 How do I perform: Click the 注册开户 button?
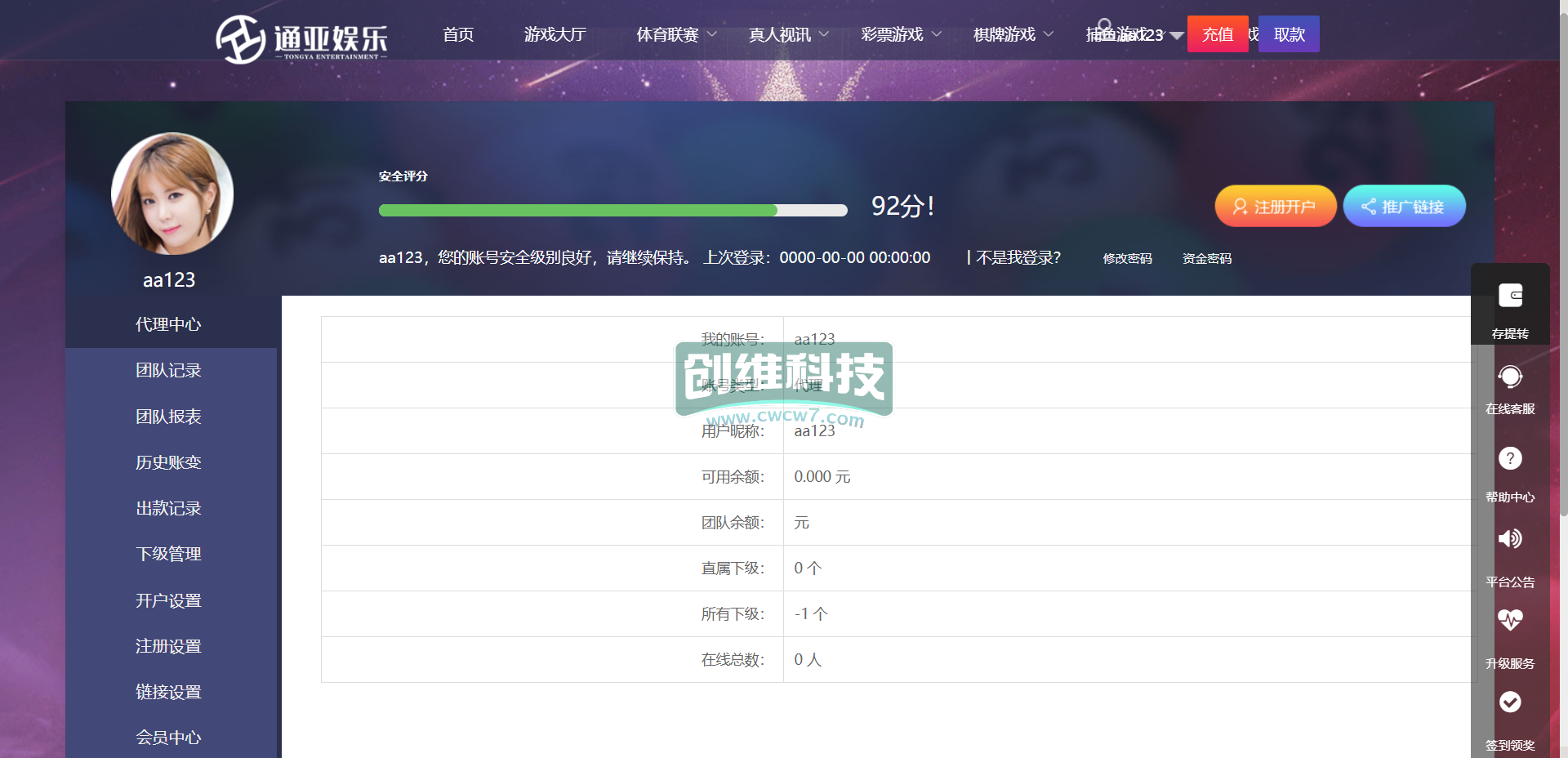[x=1276, y=207]
